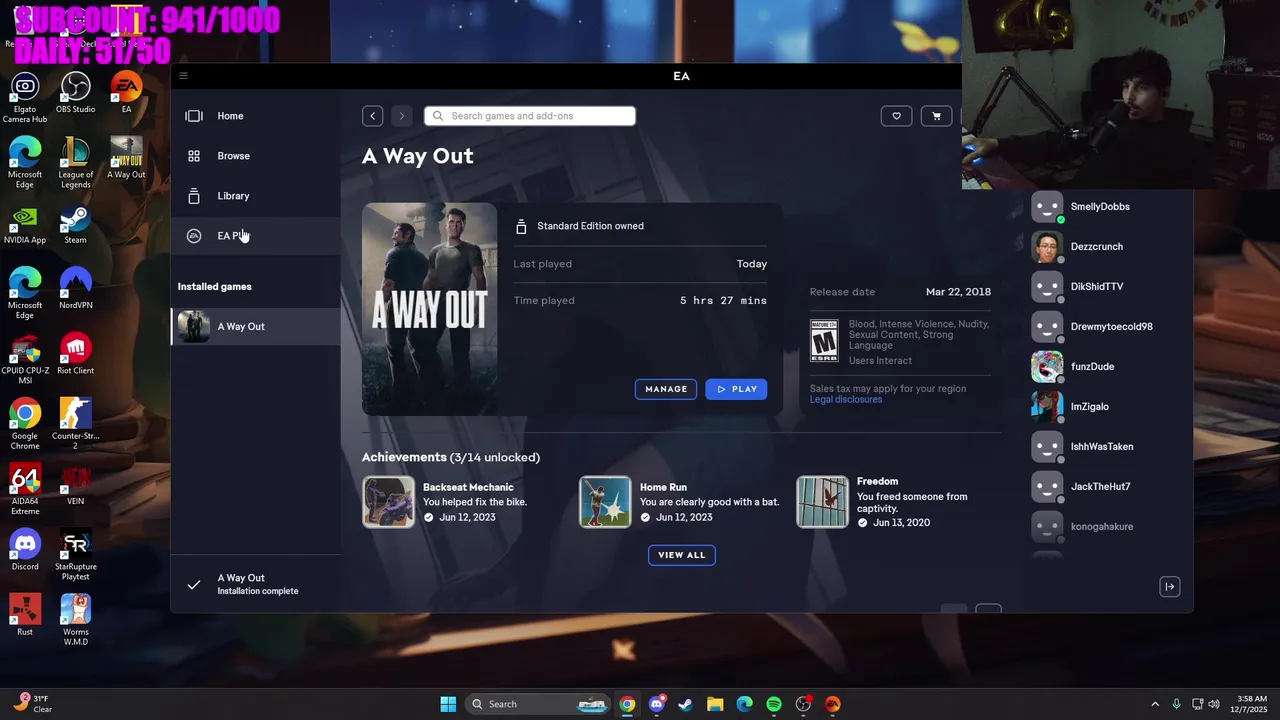The height and width of the screenshot is (720, 1280).
Task: Open VEIN desktop icon
Action: (x=76, y=485)
